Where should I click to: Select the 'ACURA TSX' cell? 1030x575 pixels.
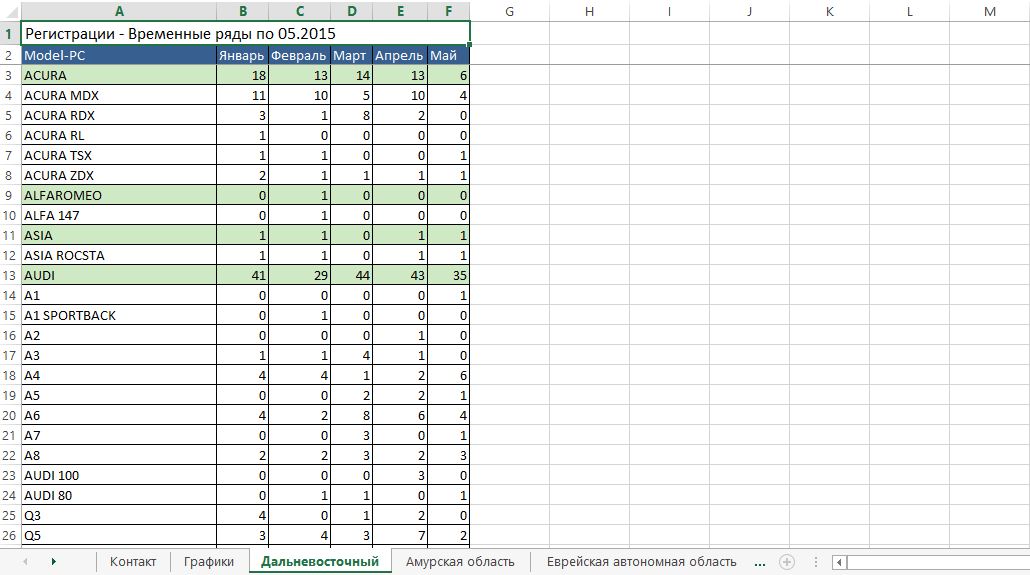tap(119, 156)
